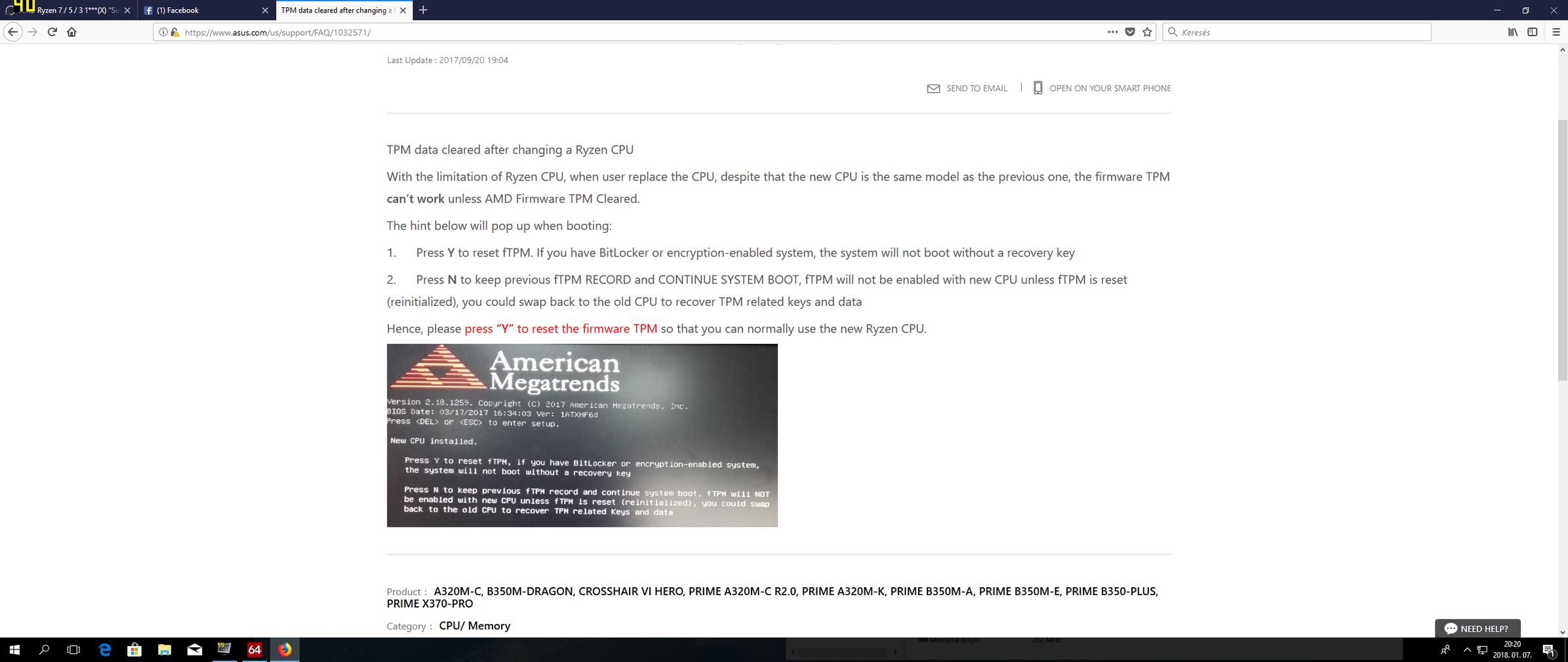
Task: Reload the current page
Action: click(52, 31)
